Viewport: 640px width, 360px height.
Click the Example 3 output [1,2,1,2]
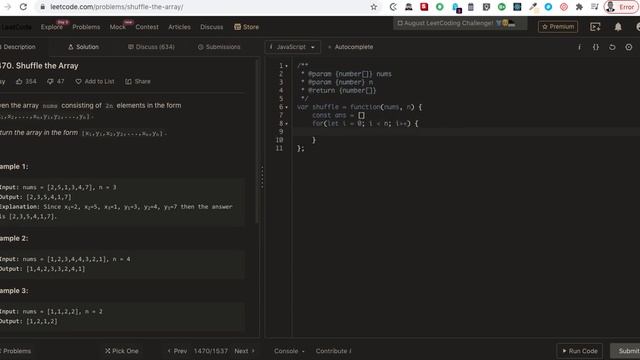(x=29, y=321)
